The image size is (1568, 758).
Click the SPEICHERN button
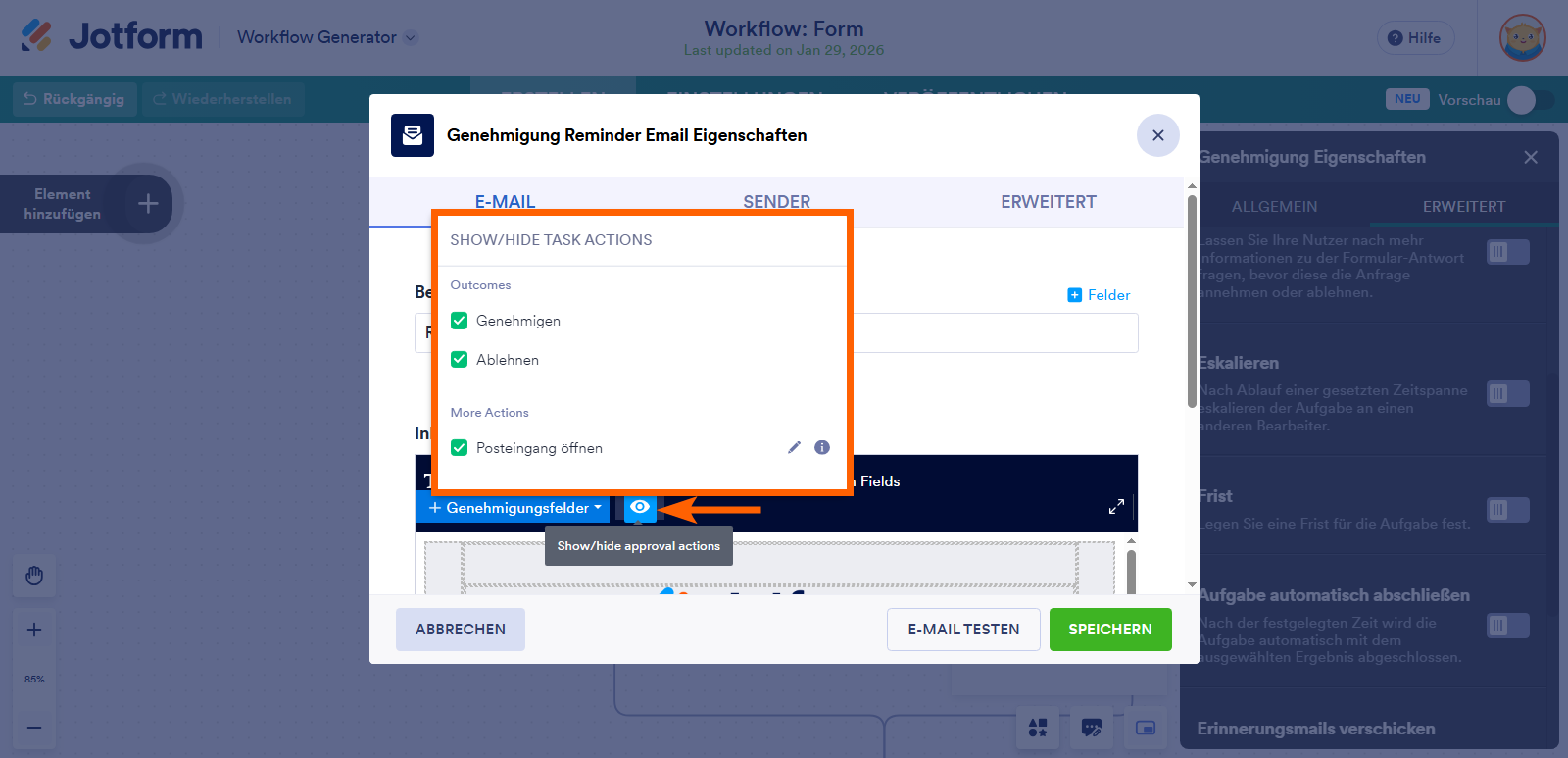pos(1109,630)
